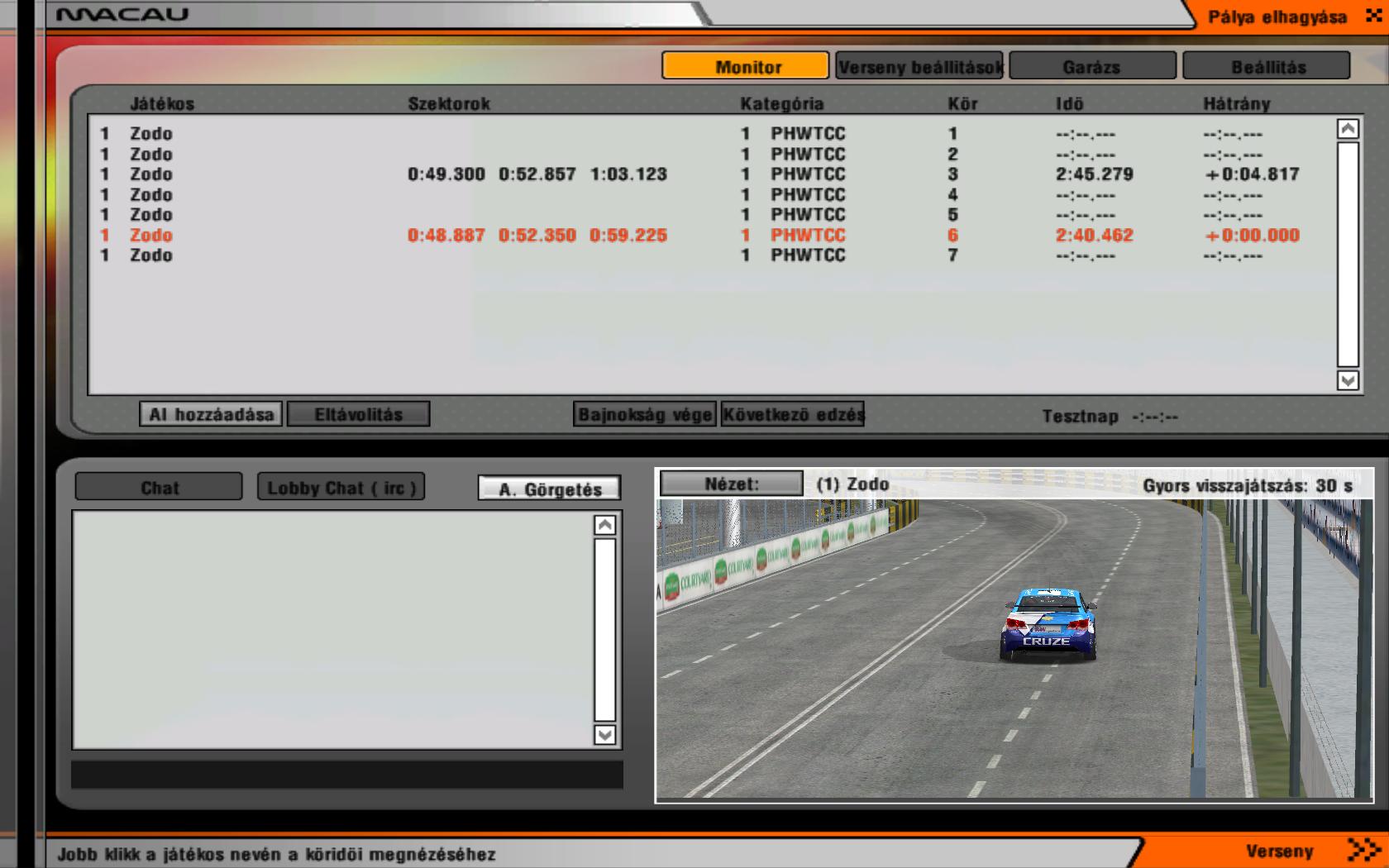Switch to Lobby Chat (irc) tab
Image resolution: width=1389 pixels, height=868 pixels.
tap(341, 487)
